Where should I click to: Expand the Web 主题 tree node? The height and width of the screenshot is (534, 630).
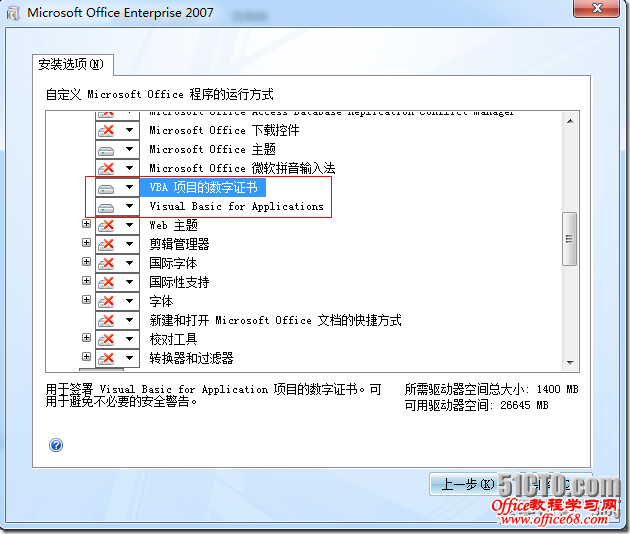[86, 223]
